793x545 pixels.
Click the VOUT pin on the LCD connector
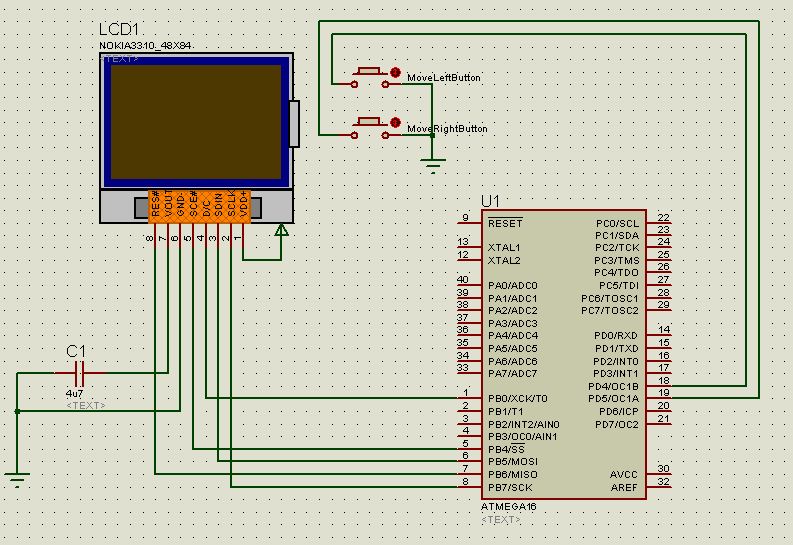tap(168, 206)
